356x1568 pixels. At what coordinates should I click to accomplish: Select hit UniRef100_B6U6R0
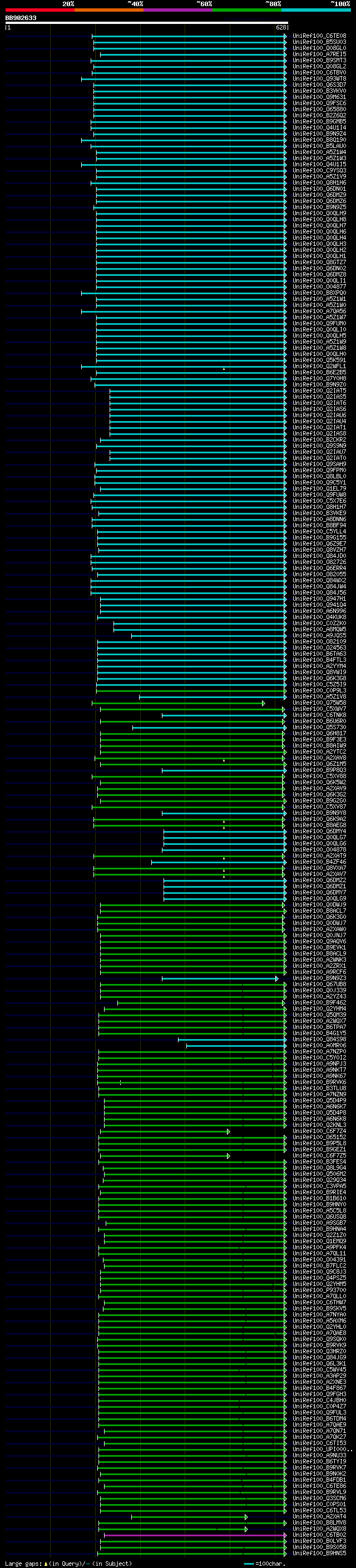pos(319,721)
